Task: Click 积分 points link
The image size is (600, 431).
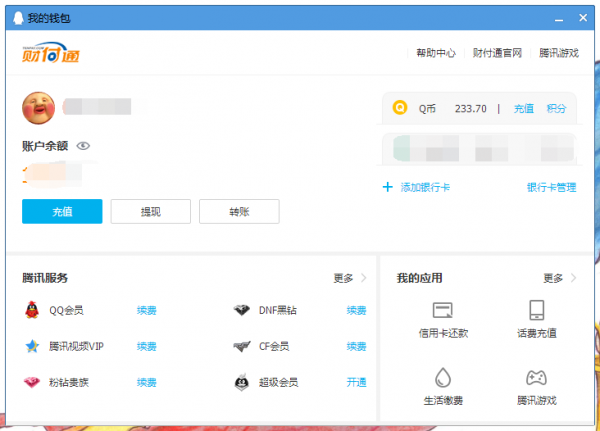Action: (556, 109)
